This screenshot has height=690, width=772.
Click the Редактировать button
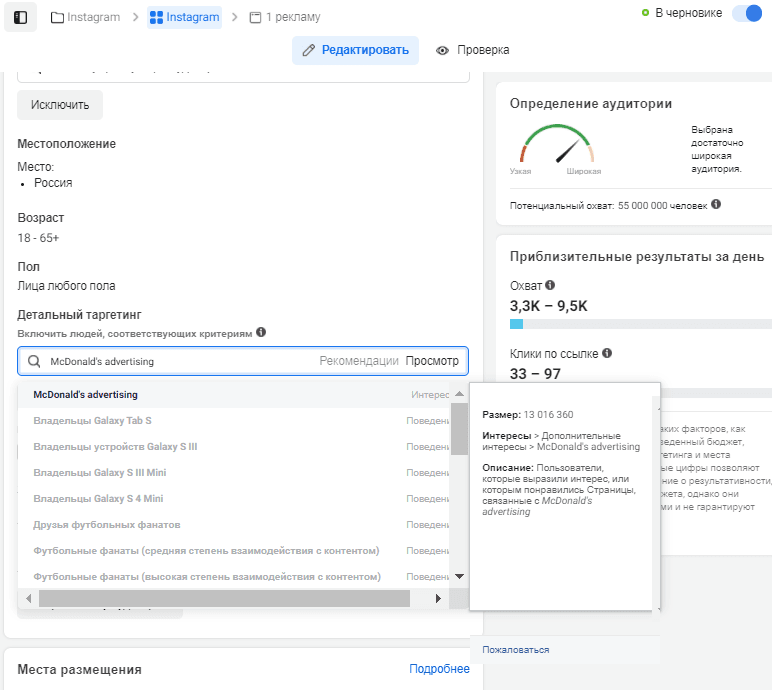[355, 50]
